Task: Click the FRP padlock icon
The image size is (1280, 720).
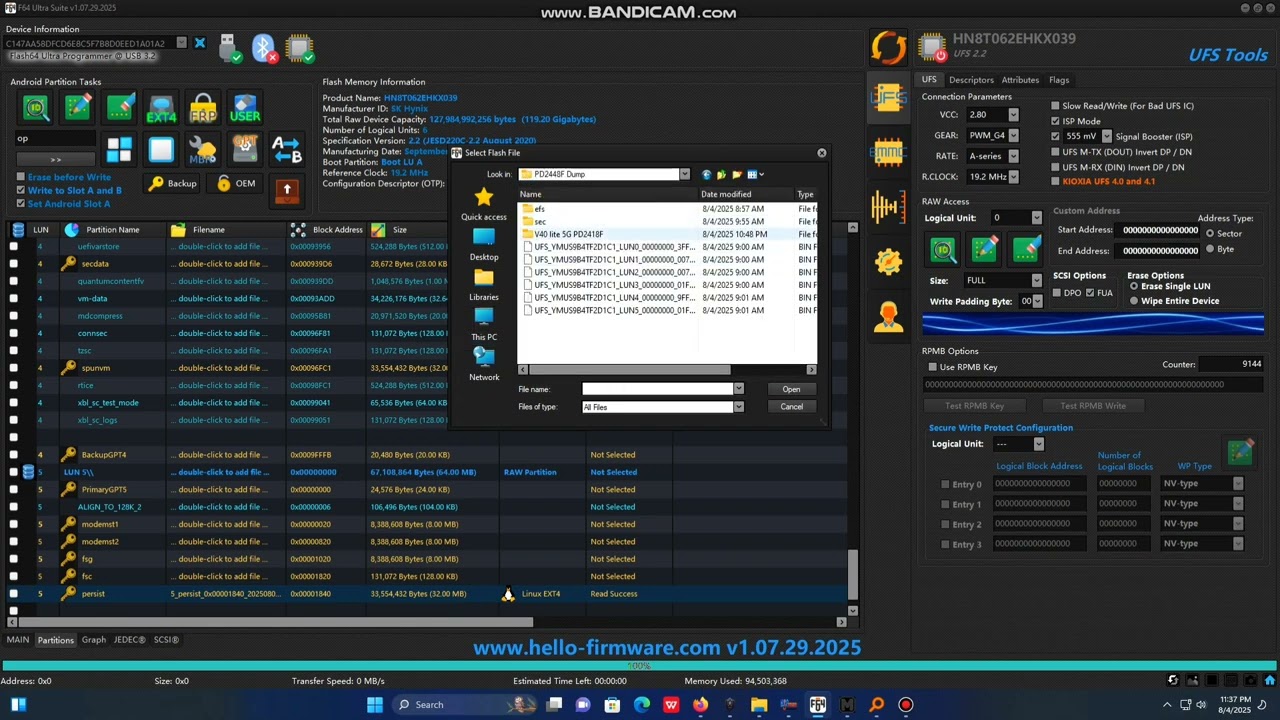Action: [203, 108]
